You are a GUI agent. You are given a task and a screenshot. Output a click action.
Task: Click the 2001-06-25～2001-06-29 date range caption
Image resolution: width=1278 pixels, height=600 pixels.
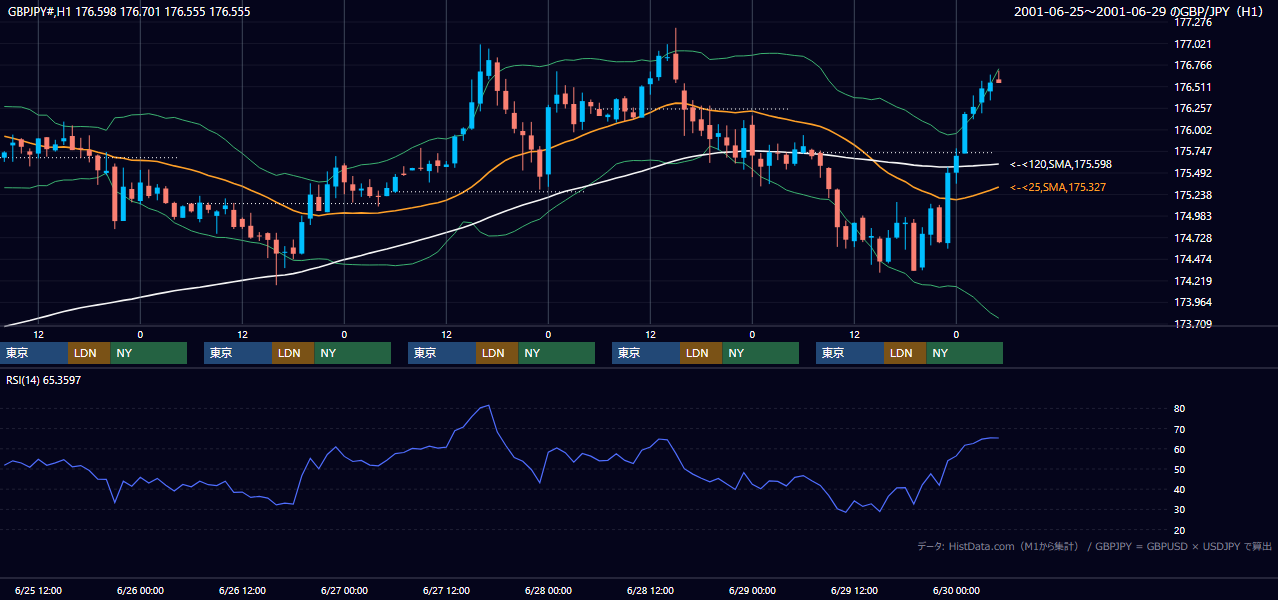[x=1141, y=12]
